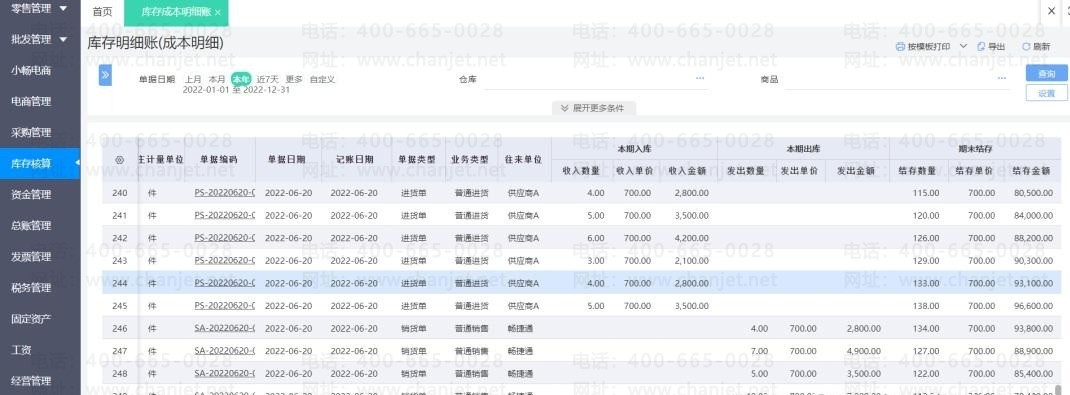Click the 发出金额 column header
Screen dimensions: 1070x395
click(856, 171)
